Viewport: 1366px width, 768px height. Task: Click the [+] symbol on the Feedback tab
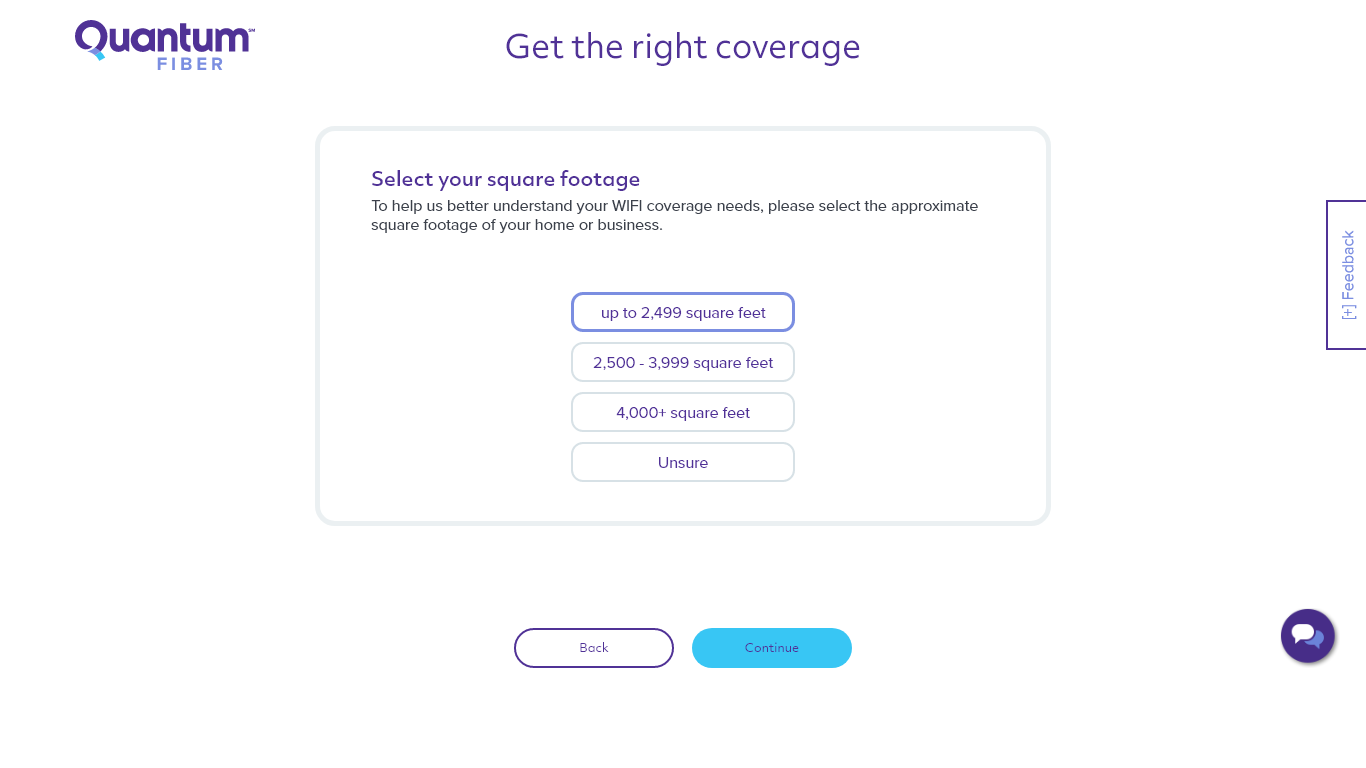coord(1349,311)
